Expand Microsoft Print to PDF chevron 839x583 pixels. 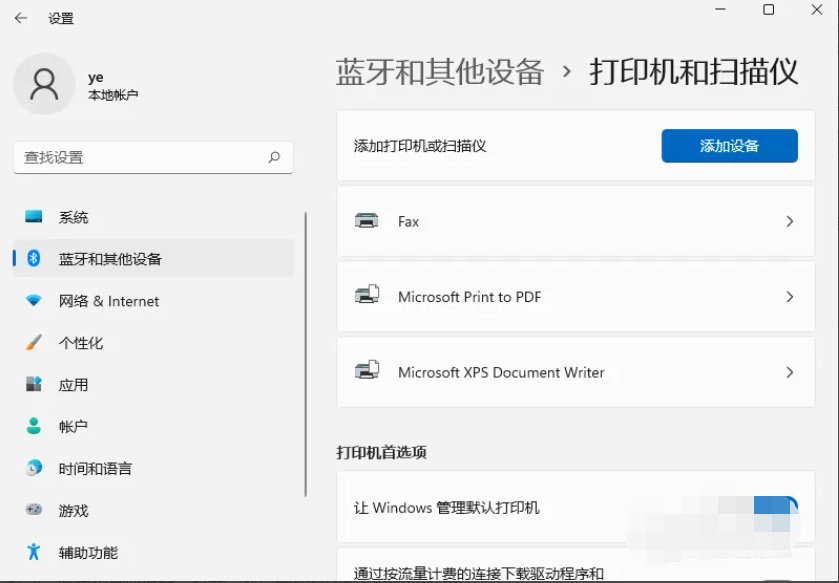(789, 297)
